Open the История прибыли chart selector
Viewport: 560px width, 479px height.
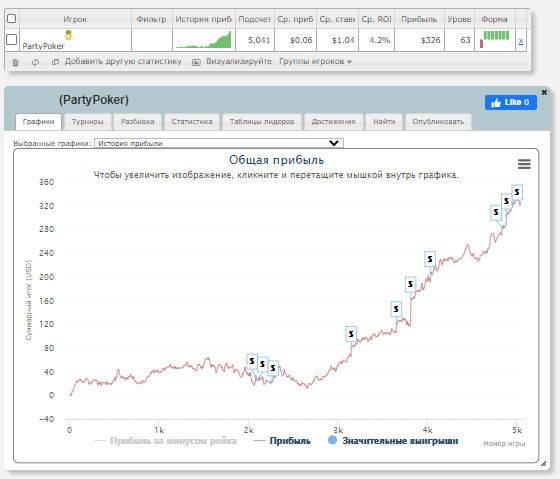point(219,143)
